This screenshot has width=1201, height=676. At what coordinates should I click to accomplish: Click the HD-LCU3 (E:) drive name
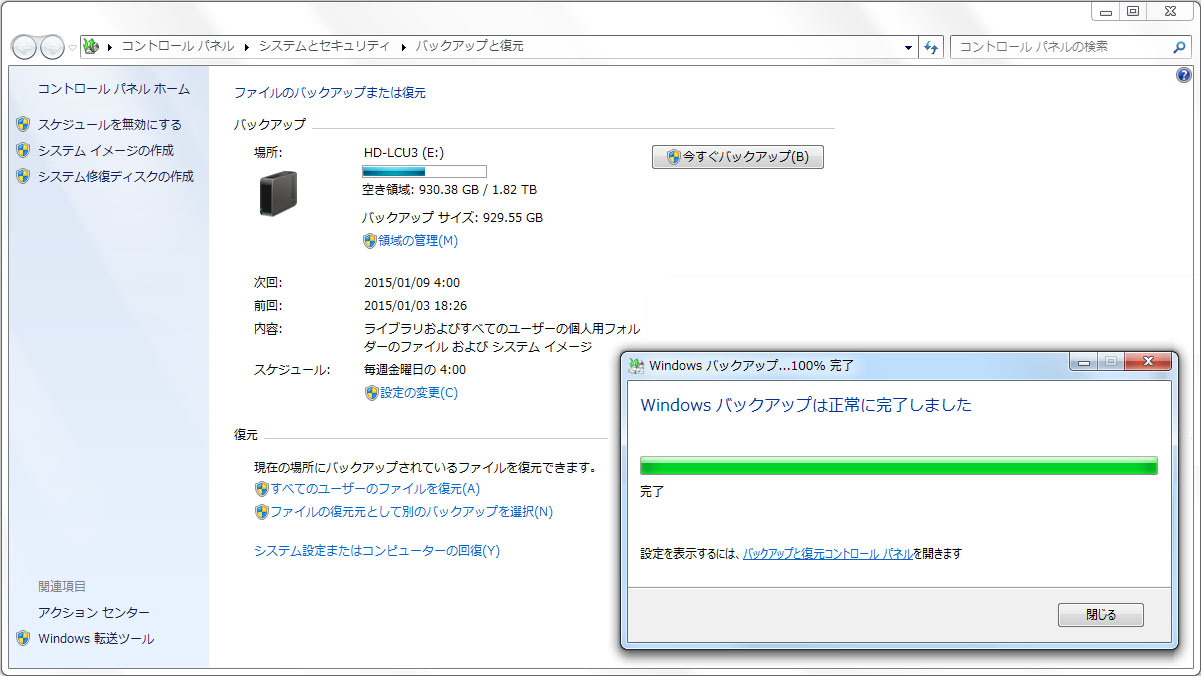404,153
